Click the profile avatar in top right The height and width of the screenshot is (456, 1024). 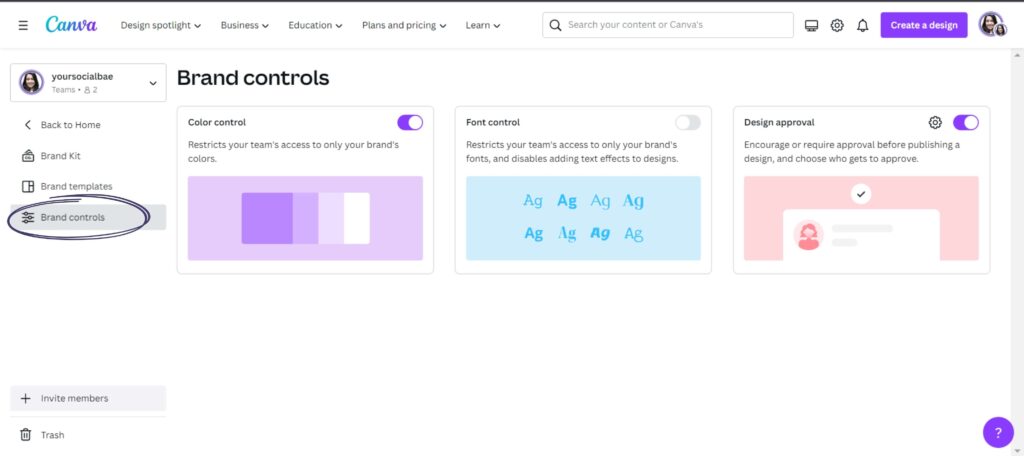pyautogui.click(x=992, y=25)
